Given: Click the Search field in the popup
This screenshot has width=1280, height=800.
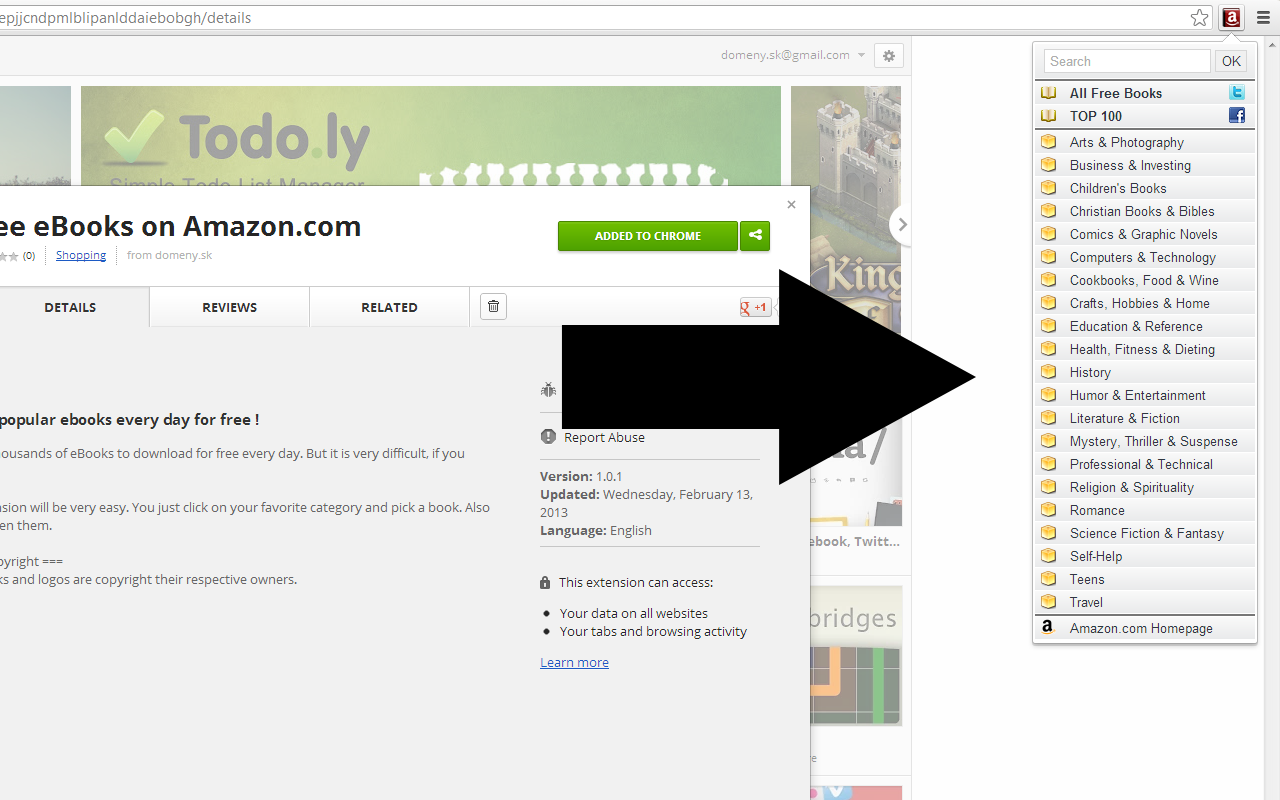Looking at the screenshot, I should (1127, 61).
